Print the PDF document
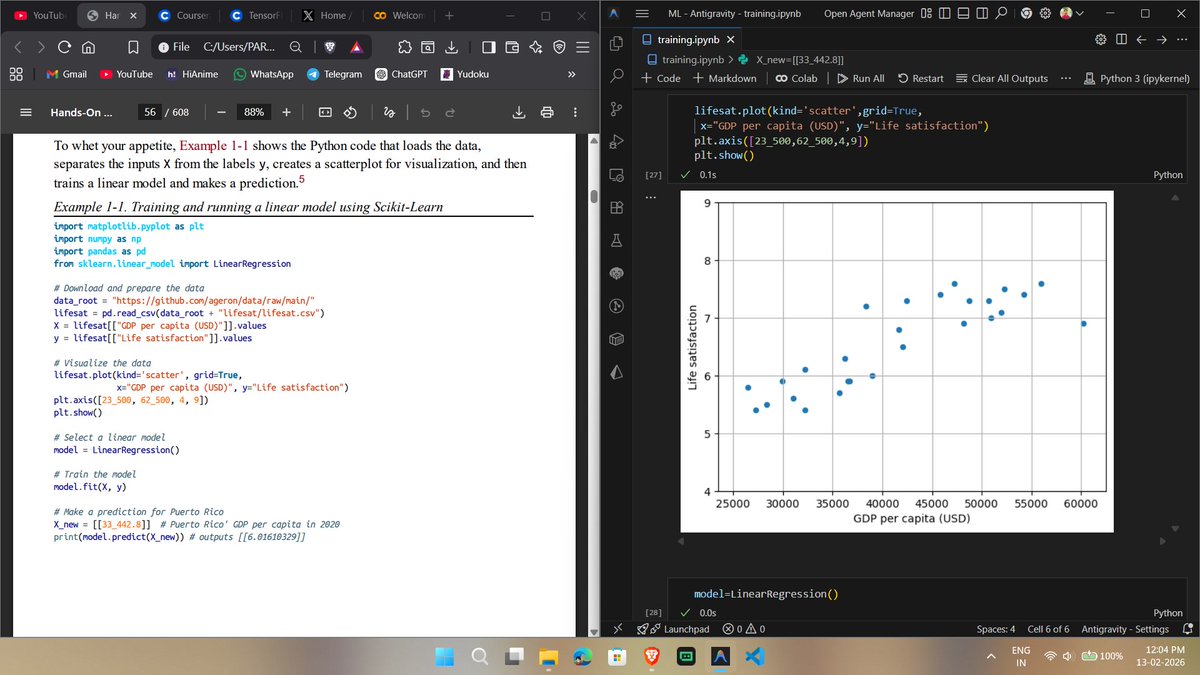This screenshot has height=675, width=1200. pyautogui.click(x=547, y=113)
